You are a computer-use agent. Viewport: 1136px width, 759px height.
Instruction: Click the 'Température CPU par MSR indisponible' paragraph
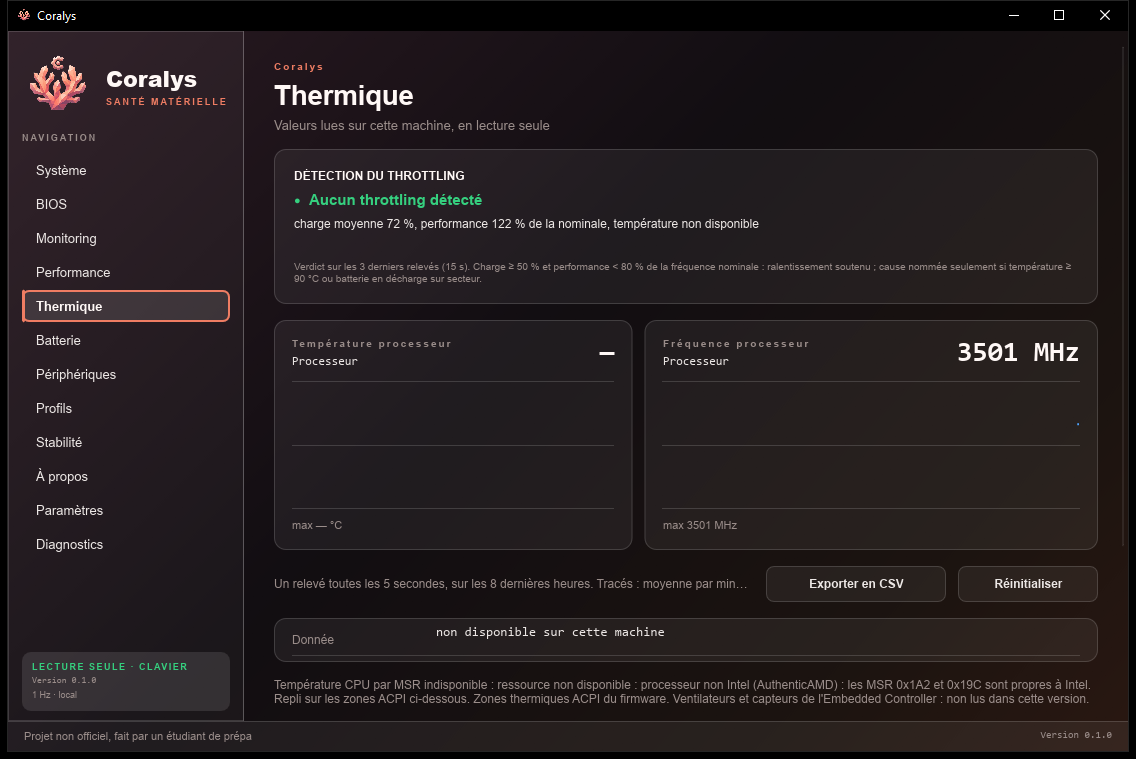click(682, 692)
